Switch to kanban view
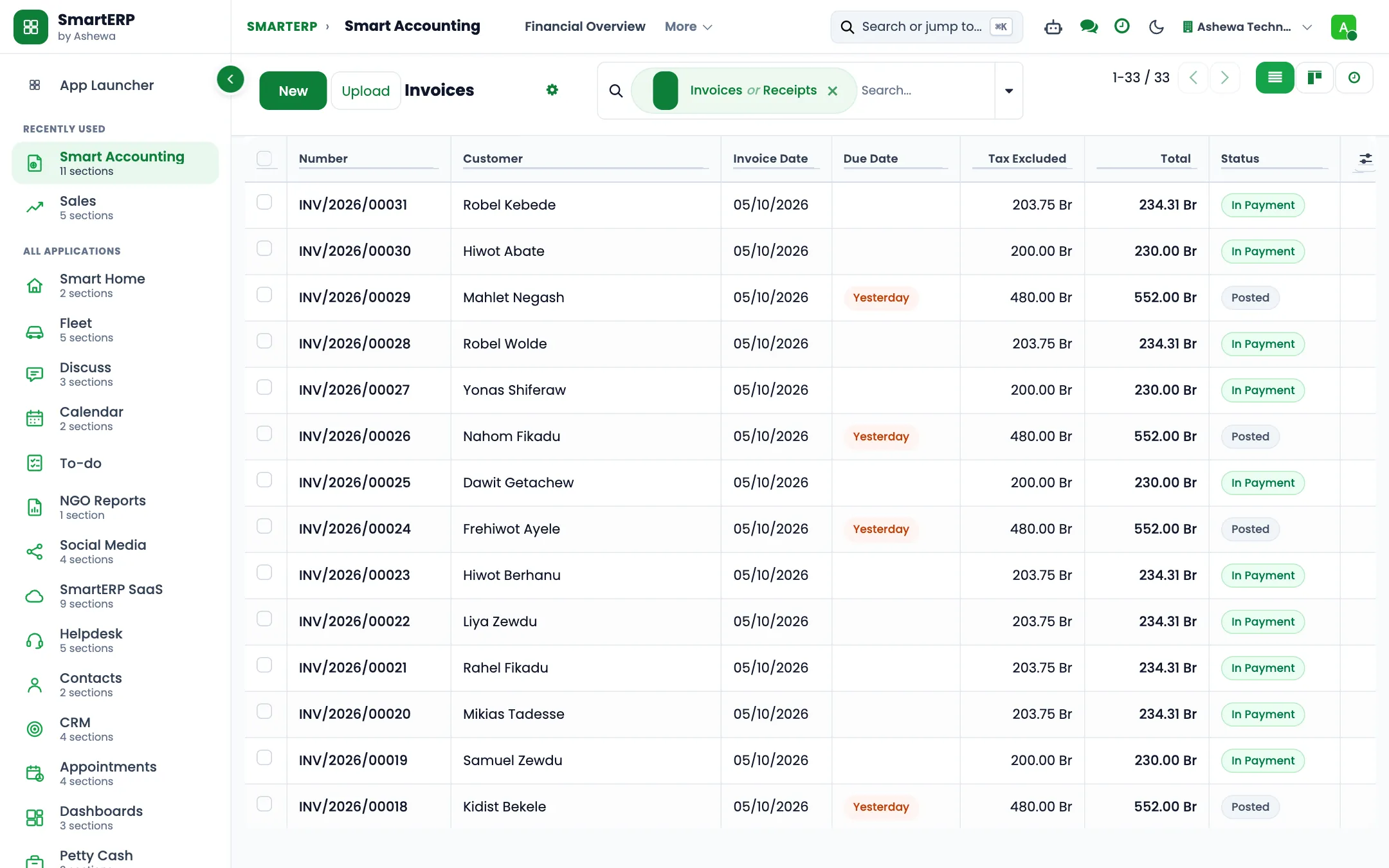 tap(1314, 78)
